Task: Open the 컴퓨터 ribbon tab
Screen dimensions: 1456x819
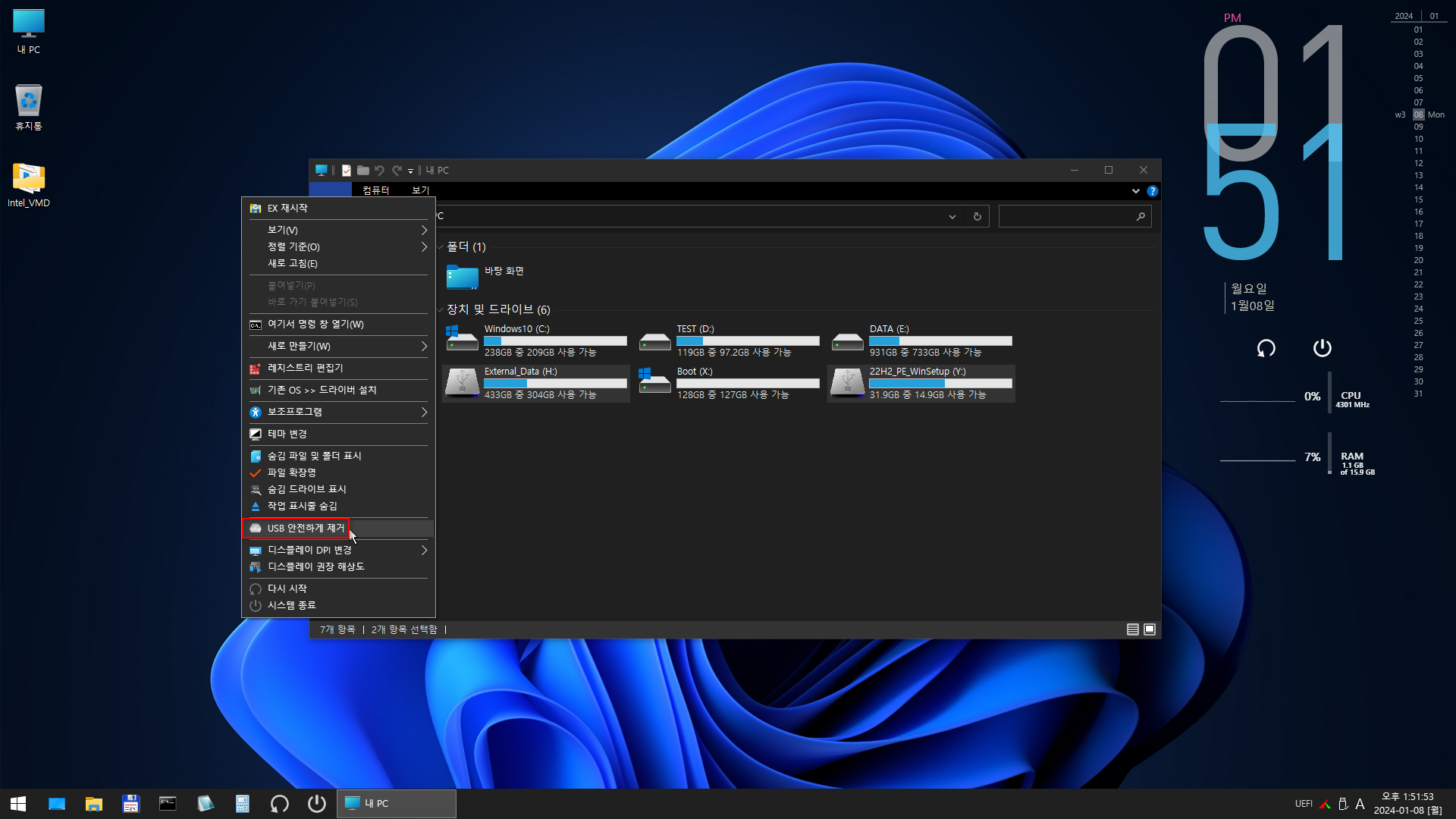Action: [x=375, y=190]
